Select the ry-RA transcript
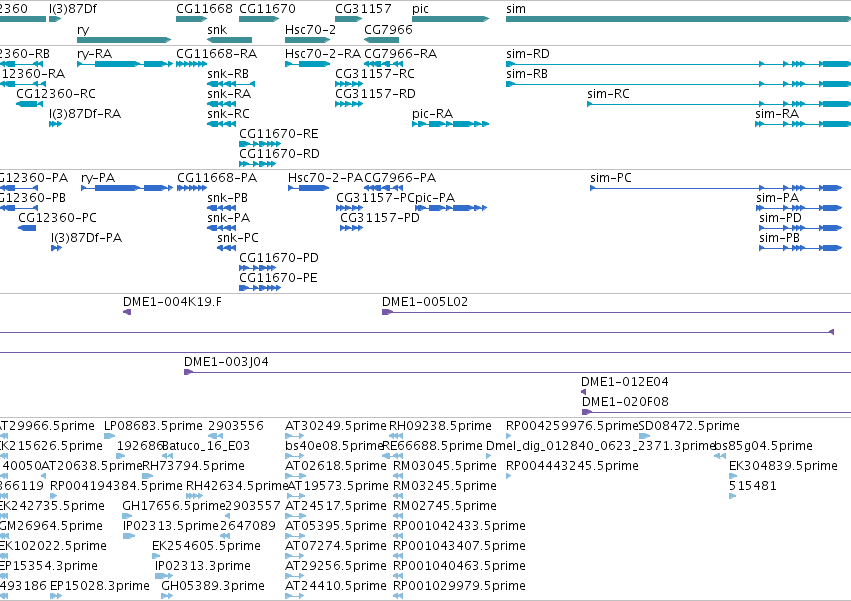 click(x=125, y=64)
